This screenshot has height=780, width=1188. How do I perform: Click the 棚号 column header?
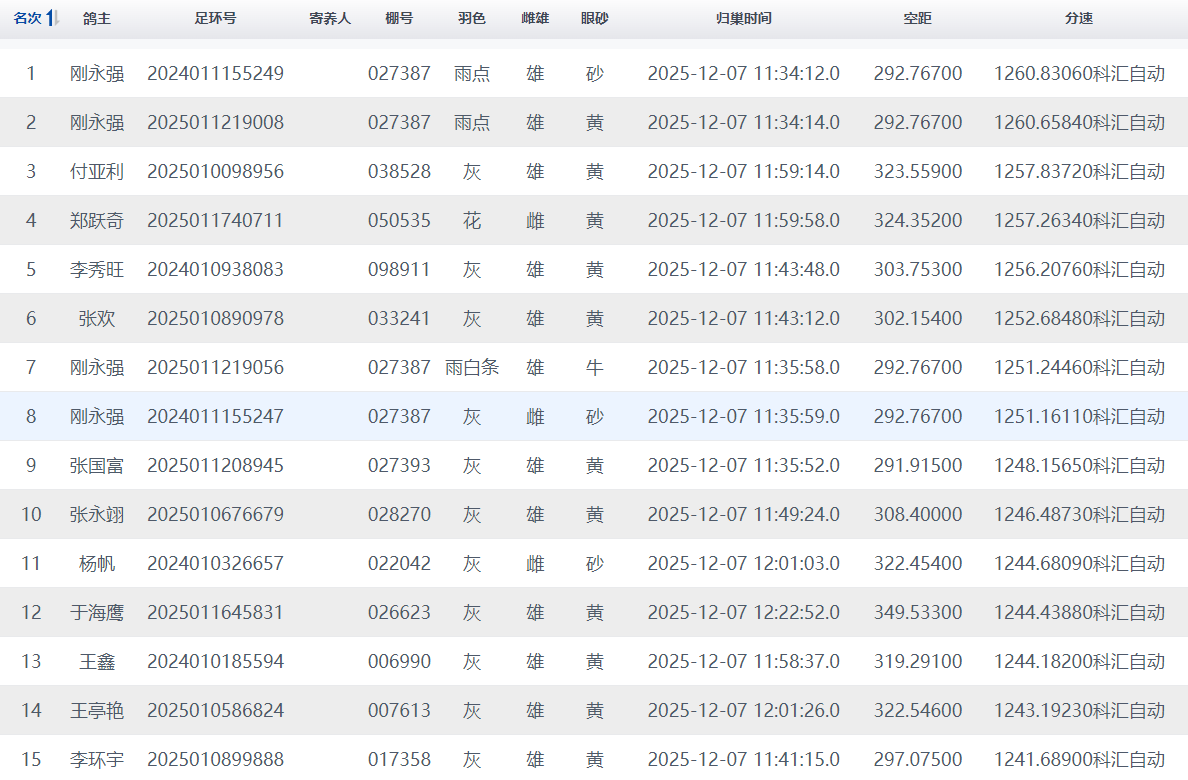point(399,19)
